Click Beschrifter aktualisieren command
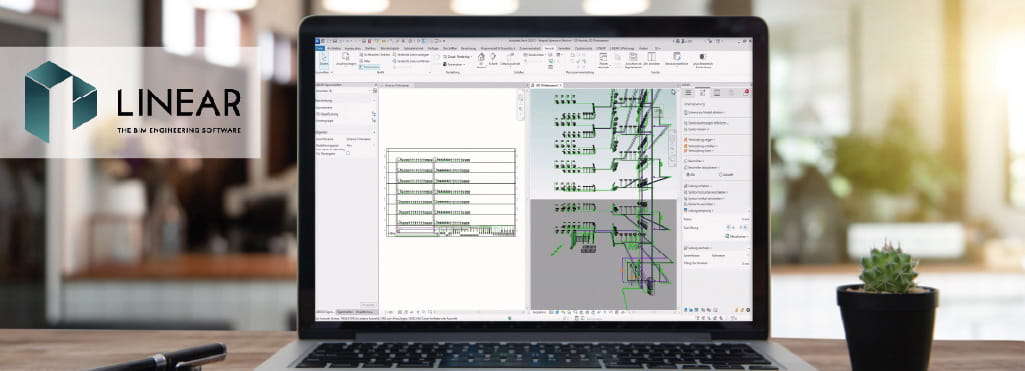Screen dimensions: 1025x371 pyautogui.click(x=701, y=167)
